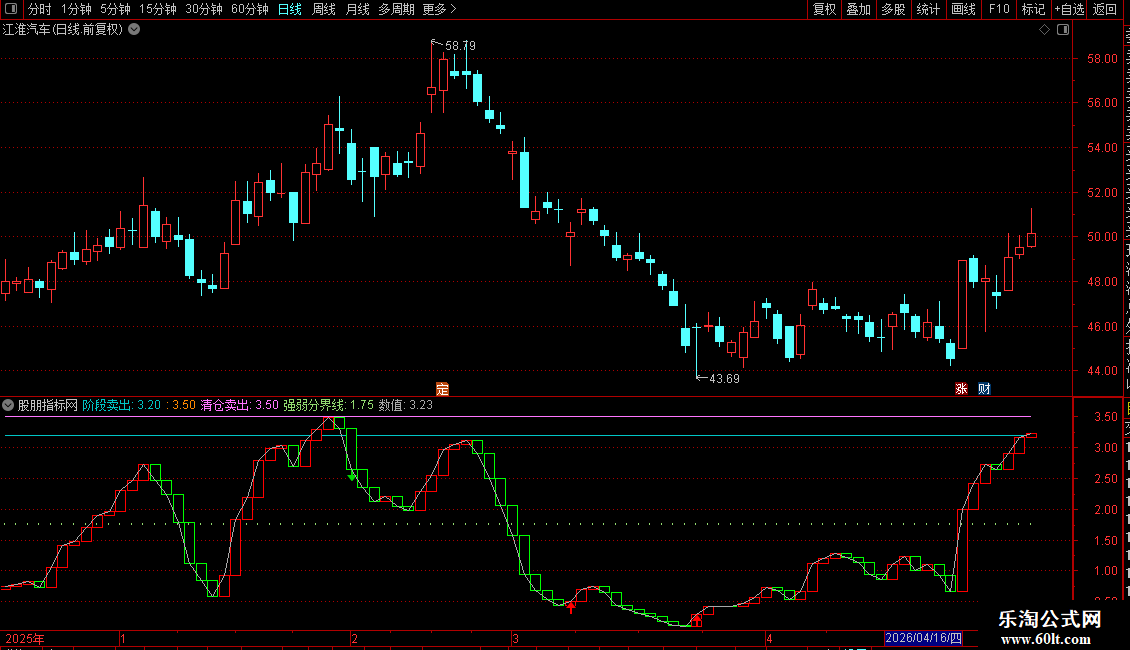Image resolution: width=1130 pixels, height=650 pixels.
Task: Select the 5分钟 period tab
Action: coord(115,9)
